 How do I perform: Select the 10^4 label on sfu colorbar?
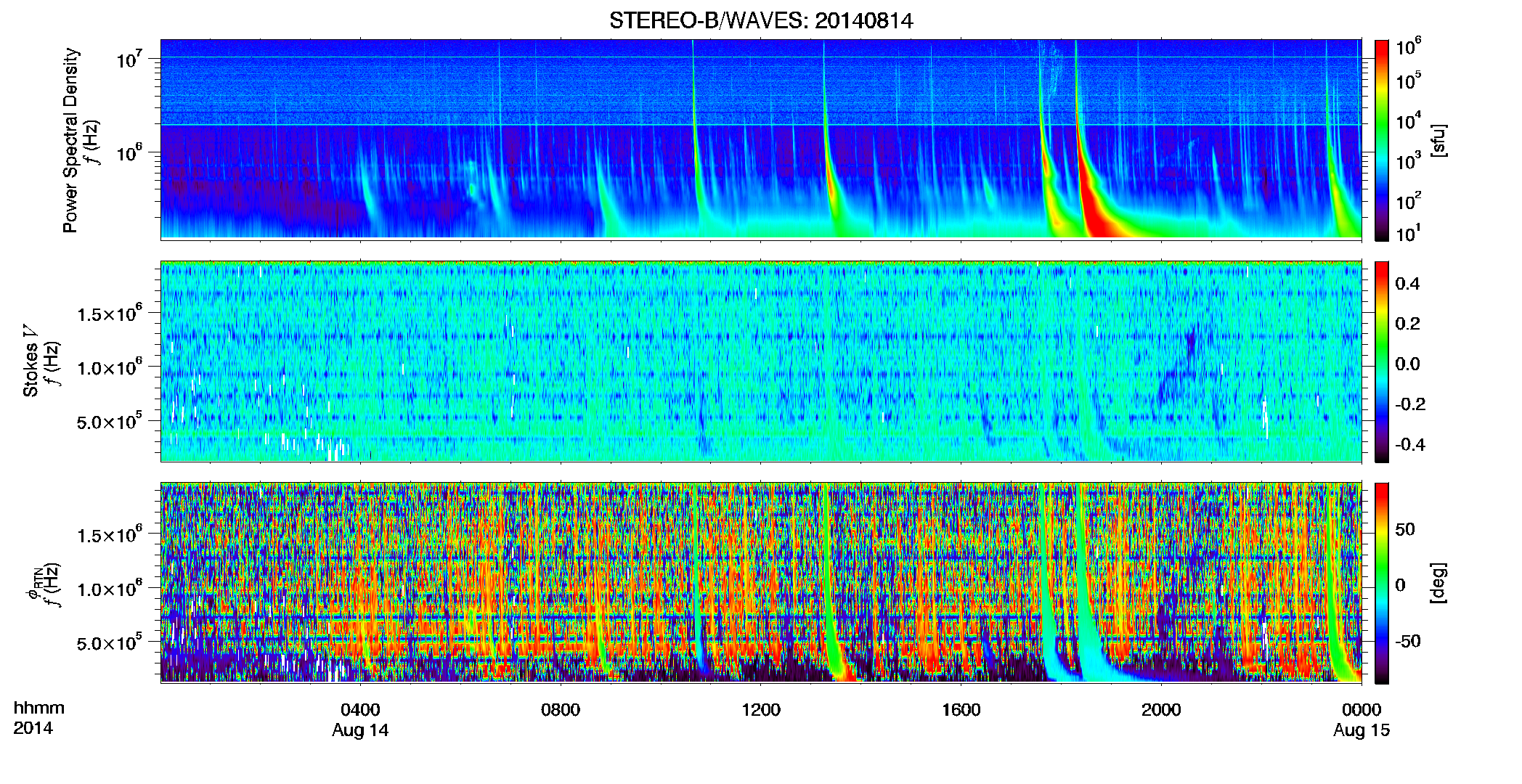point(1409,121)
